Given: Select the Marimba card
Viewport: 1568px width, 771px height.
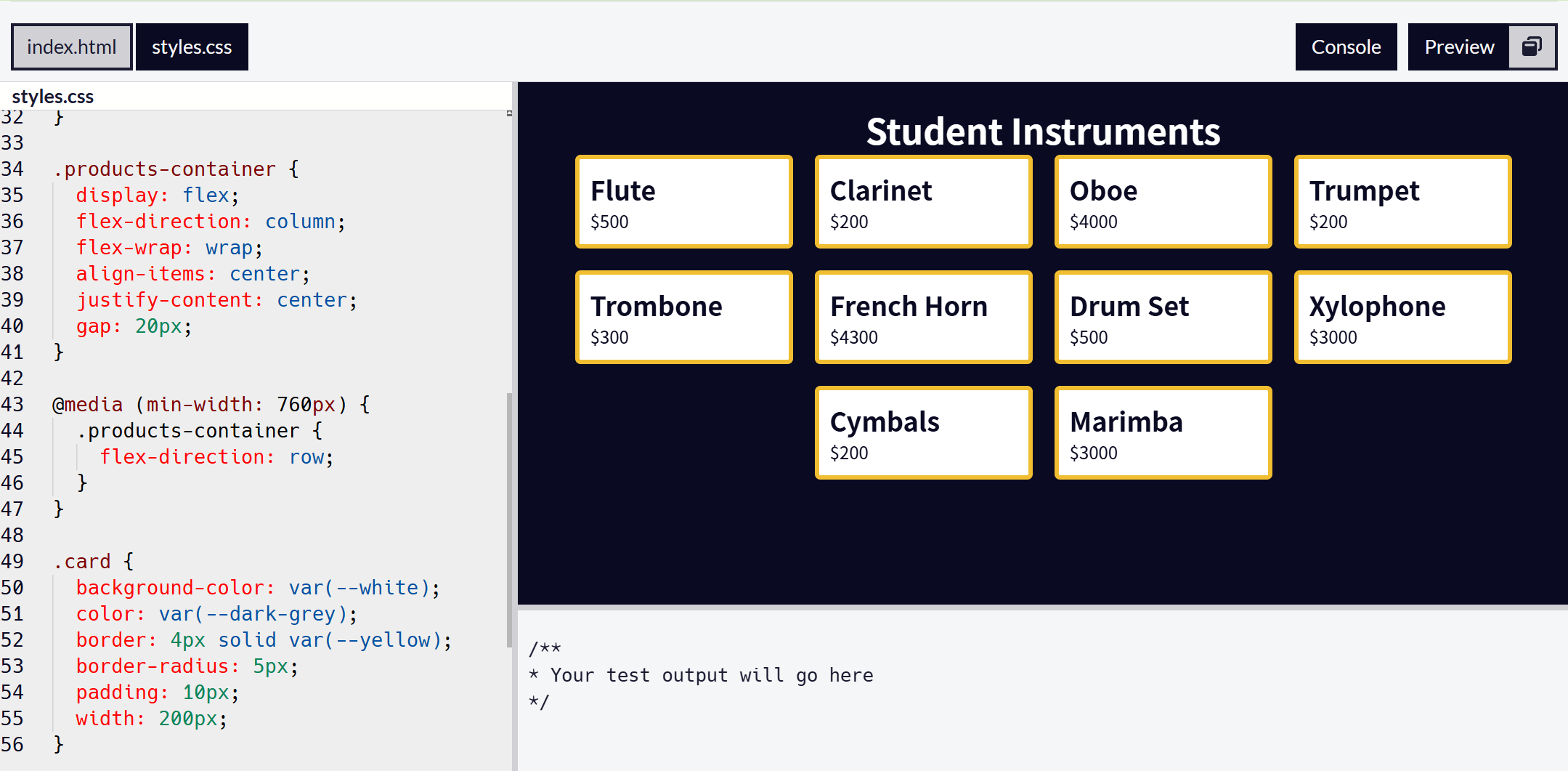Looking at the screenshot, I should pyautogui.click(x=1163, y=432).
